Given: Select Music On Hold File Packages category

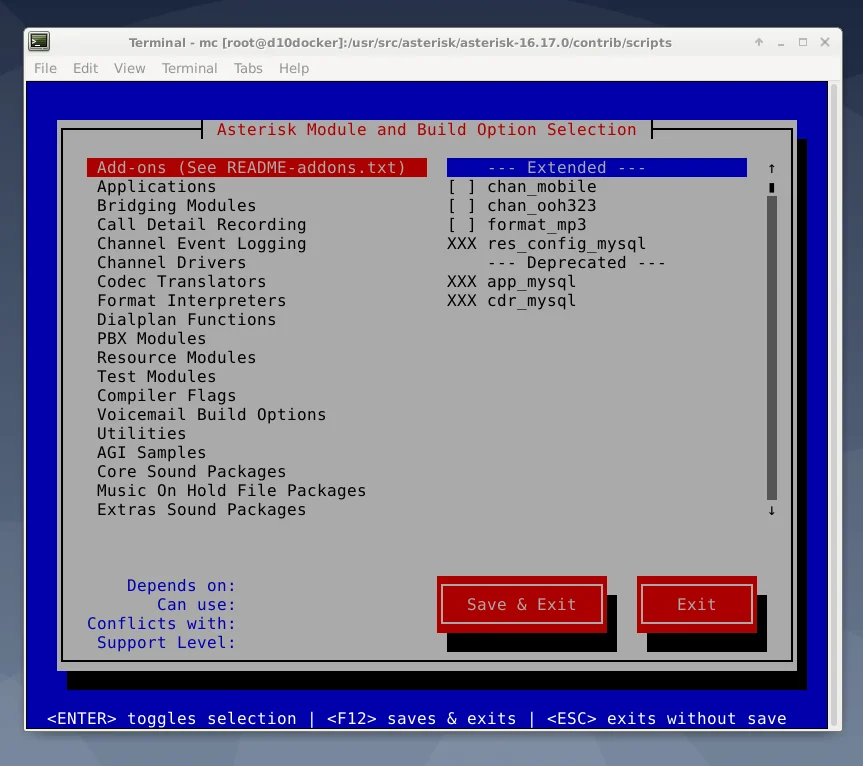Looking at the screenshot, I should pyautogui.click(x=231, y=490).
